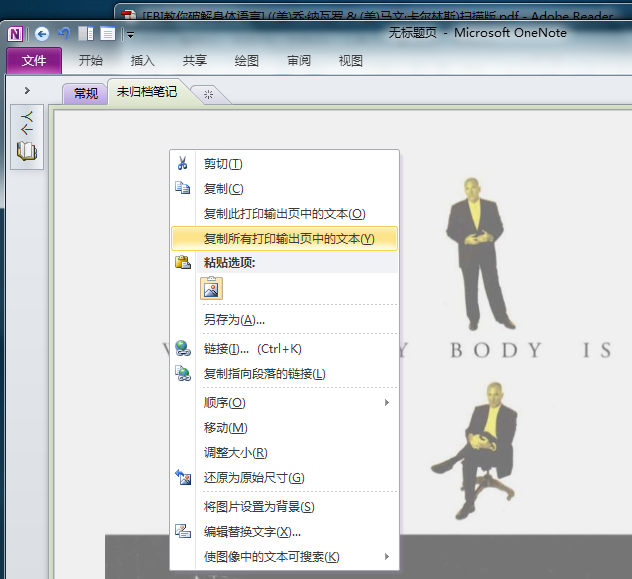Open the notebook book icon in sidebar
632x579 pixels.
pos(26,152)
